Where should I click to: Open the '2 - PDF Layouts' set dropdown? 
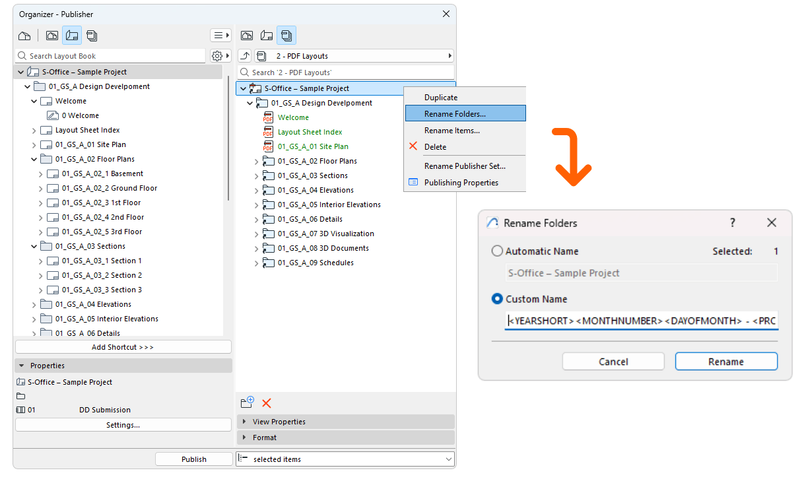[x=354, y=56]
